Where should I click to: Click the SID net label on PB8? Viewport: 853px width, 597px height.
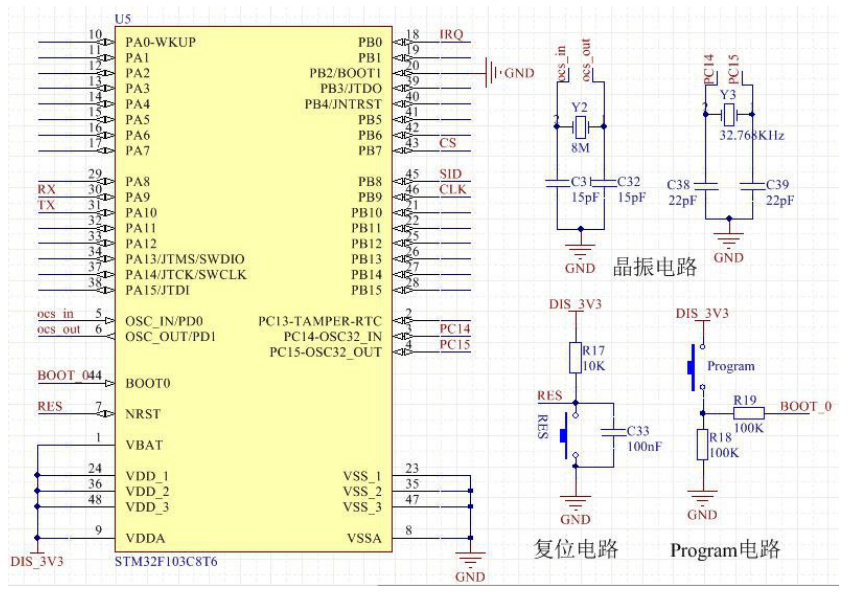click(x=450, y=174)
